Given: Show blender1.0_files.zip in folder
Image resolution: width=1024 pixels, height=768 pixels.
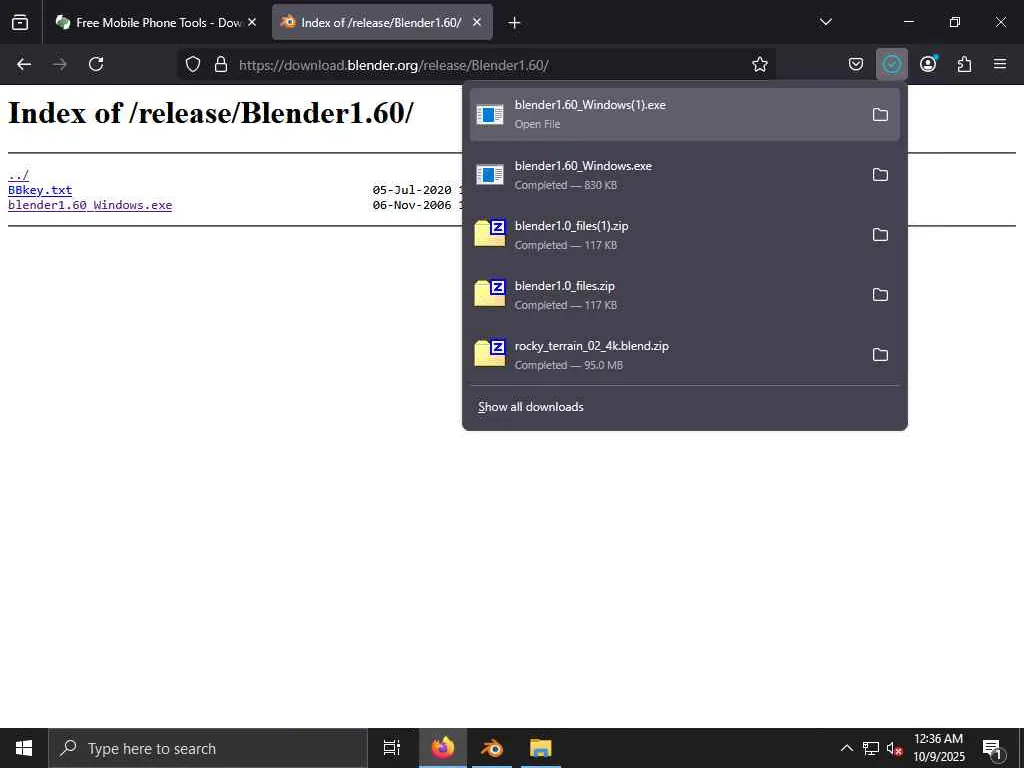Looking at the screenshot, I should coord(880,295).
